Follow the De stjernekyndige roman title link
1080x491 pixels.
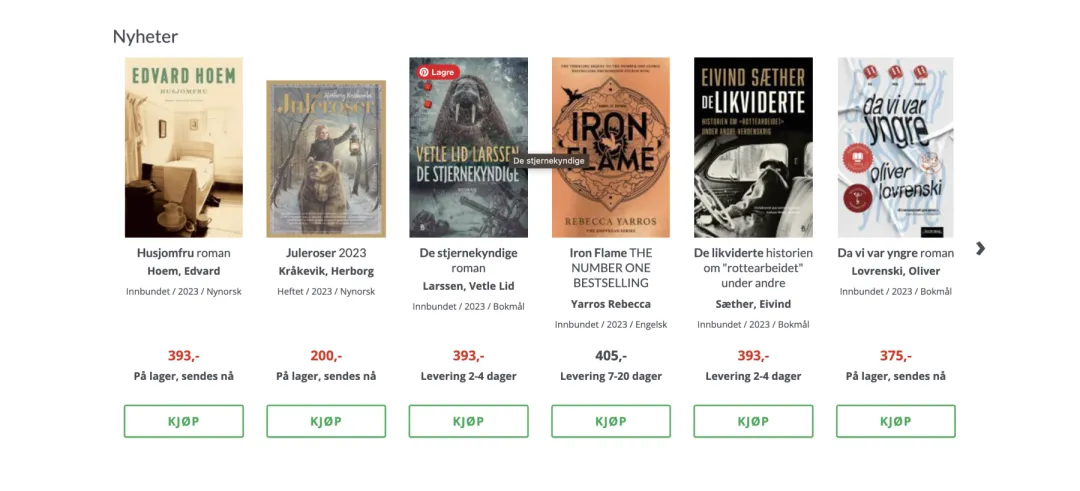tap(468, 260)
